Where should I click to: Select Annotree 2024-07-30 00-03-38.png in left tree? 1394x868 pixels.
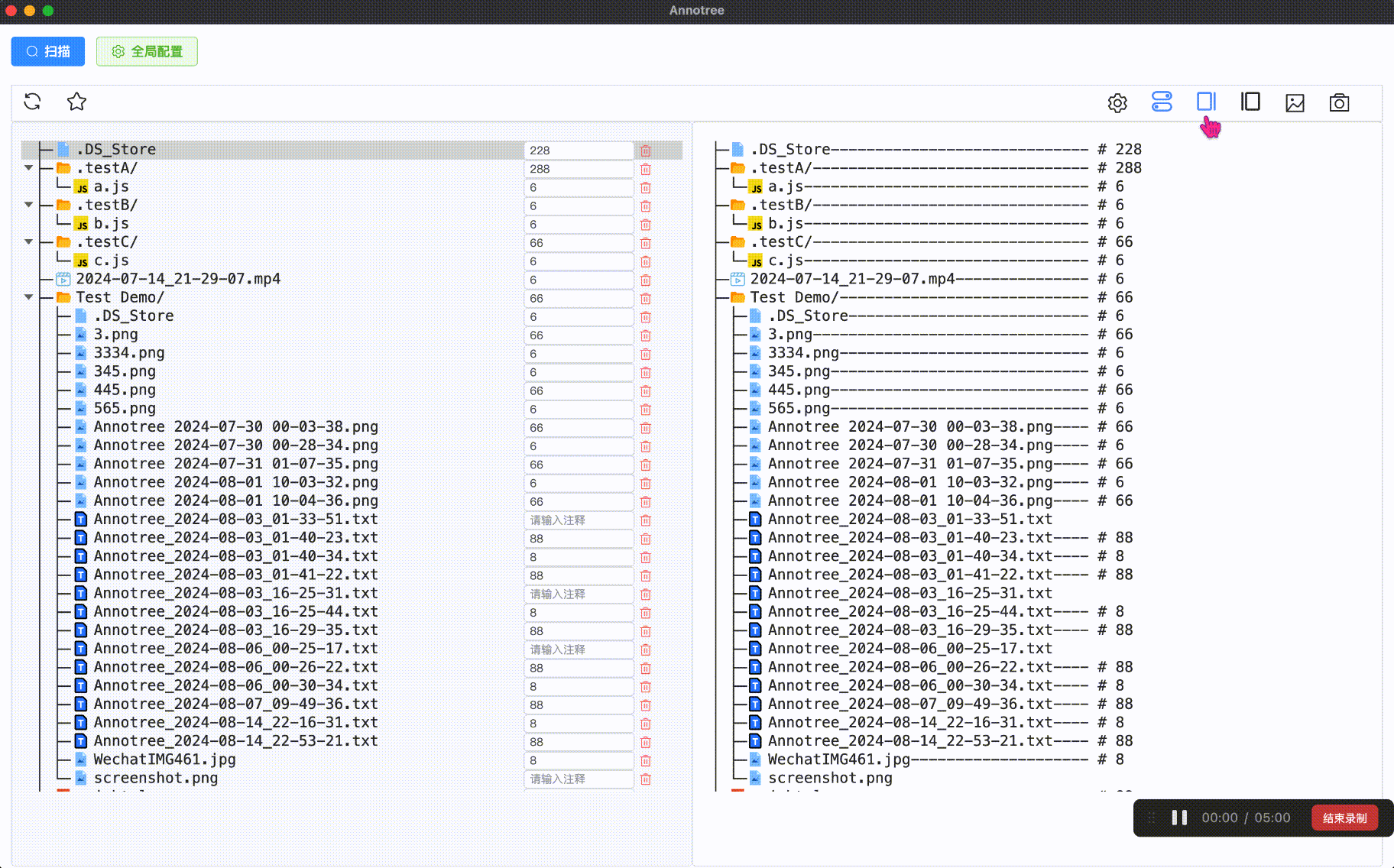236,426
